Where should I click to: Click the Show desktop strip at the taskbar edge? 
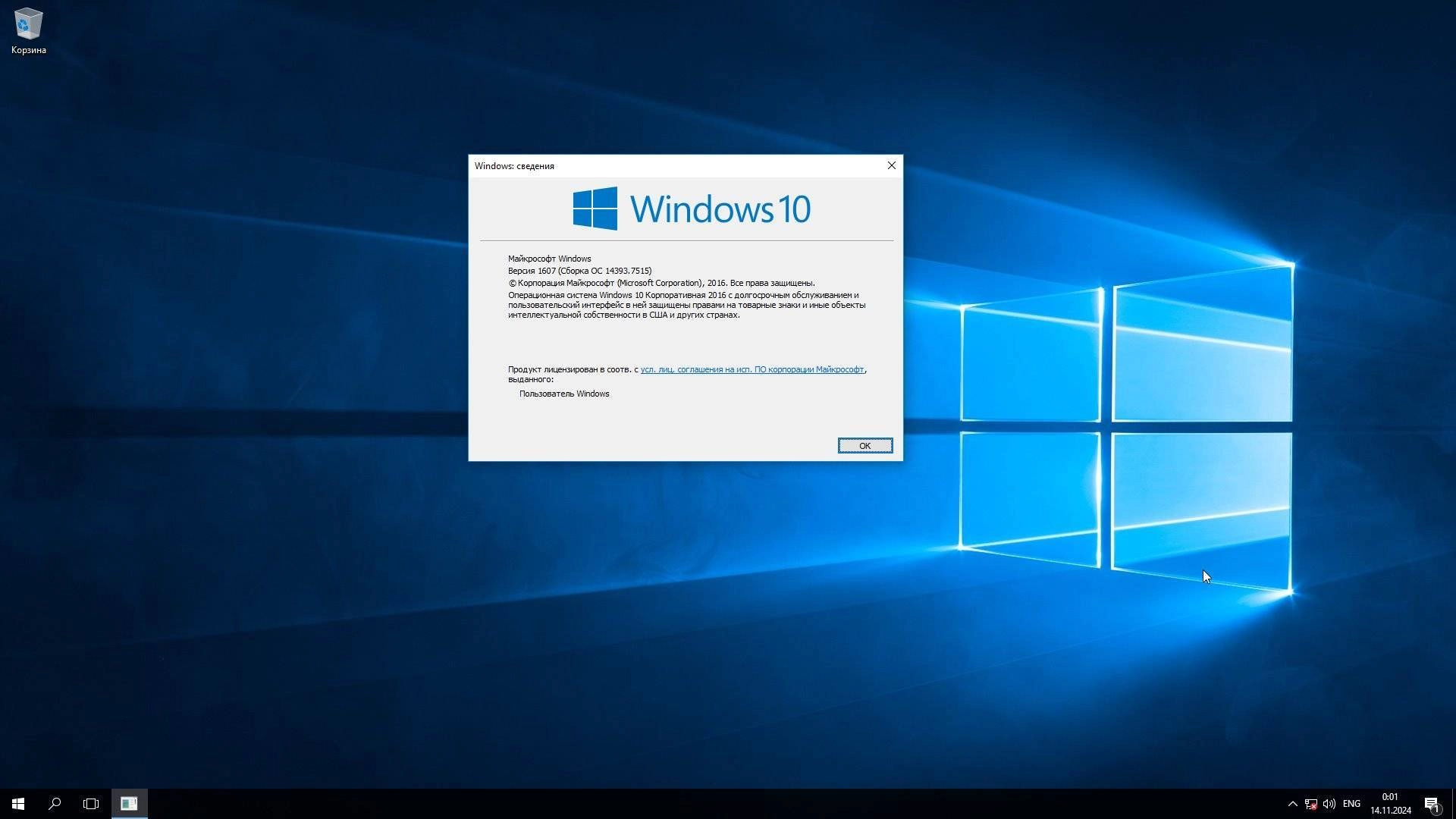(x=1453, y=804)
